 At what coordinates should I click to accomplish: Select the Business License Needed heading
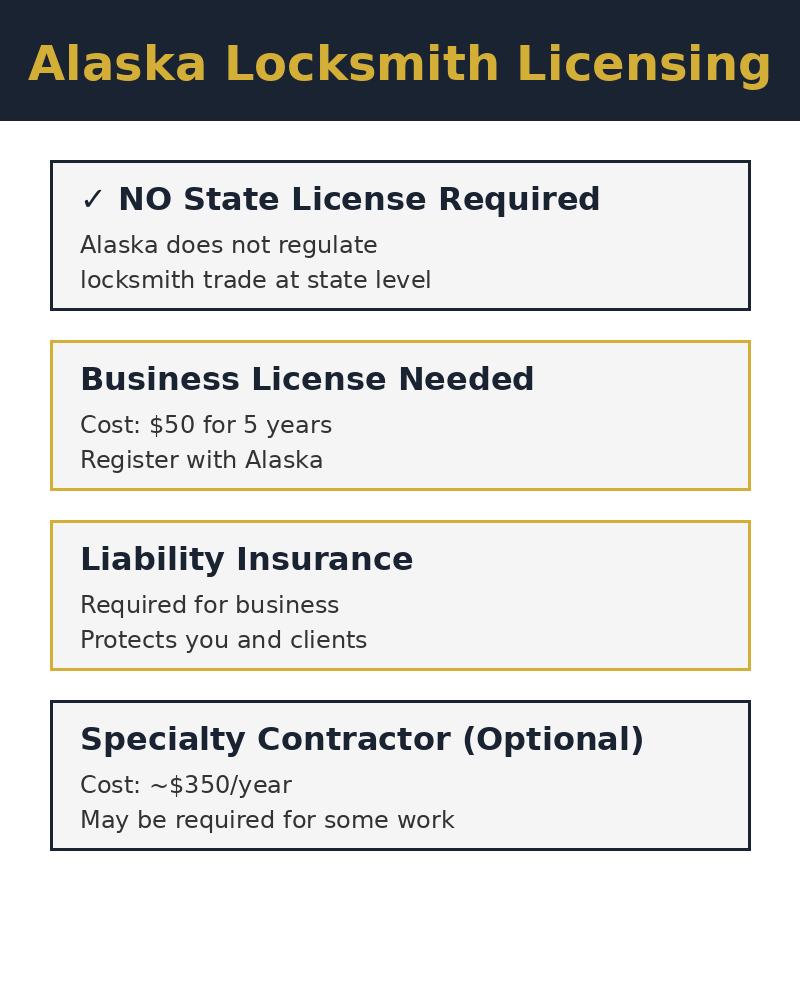coord(307,380)
